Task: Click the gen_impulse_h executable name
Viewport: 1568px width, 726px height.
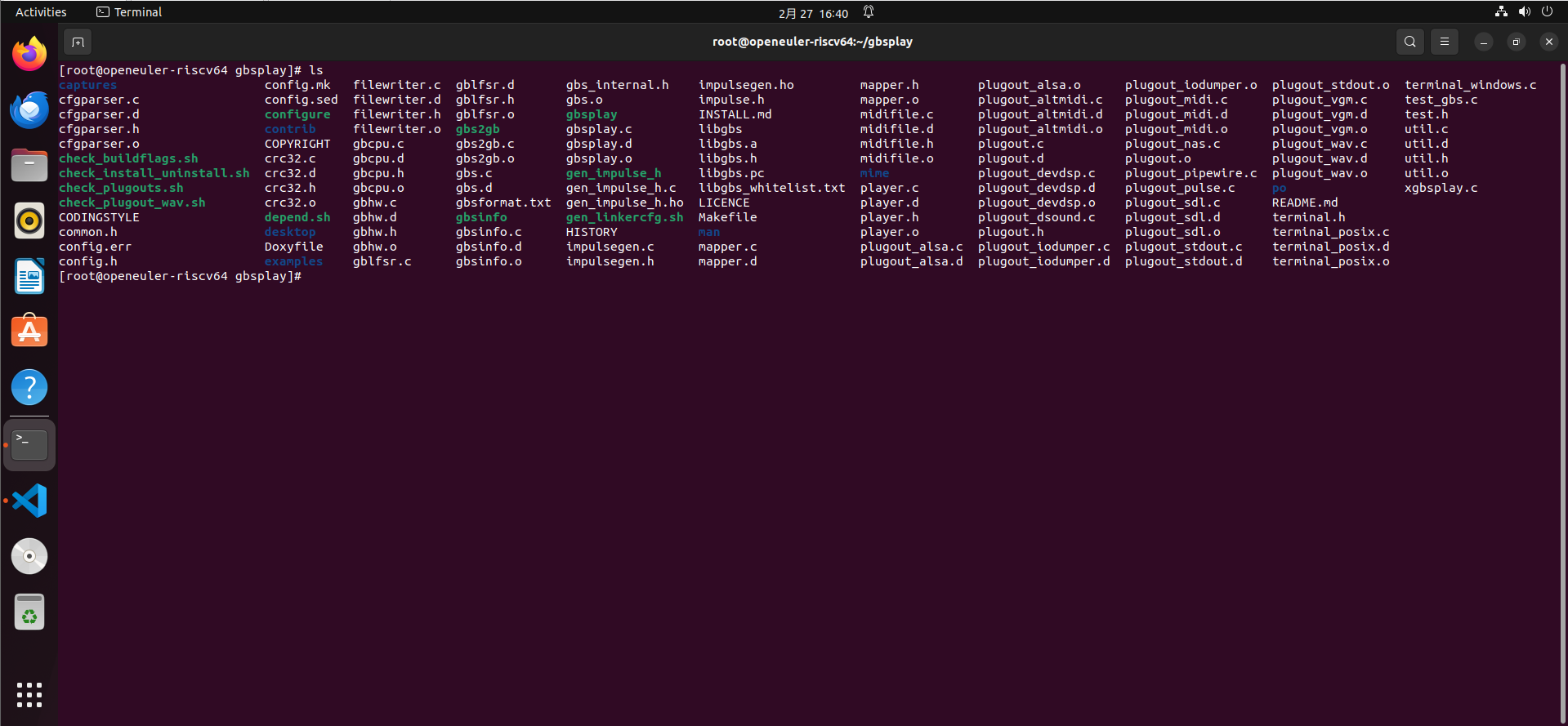Action: coord(614,173)
